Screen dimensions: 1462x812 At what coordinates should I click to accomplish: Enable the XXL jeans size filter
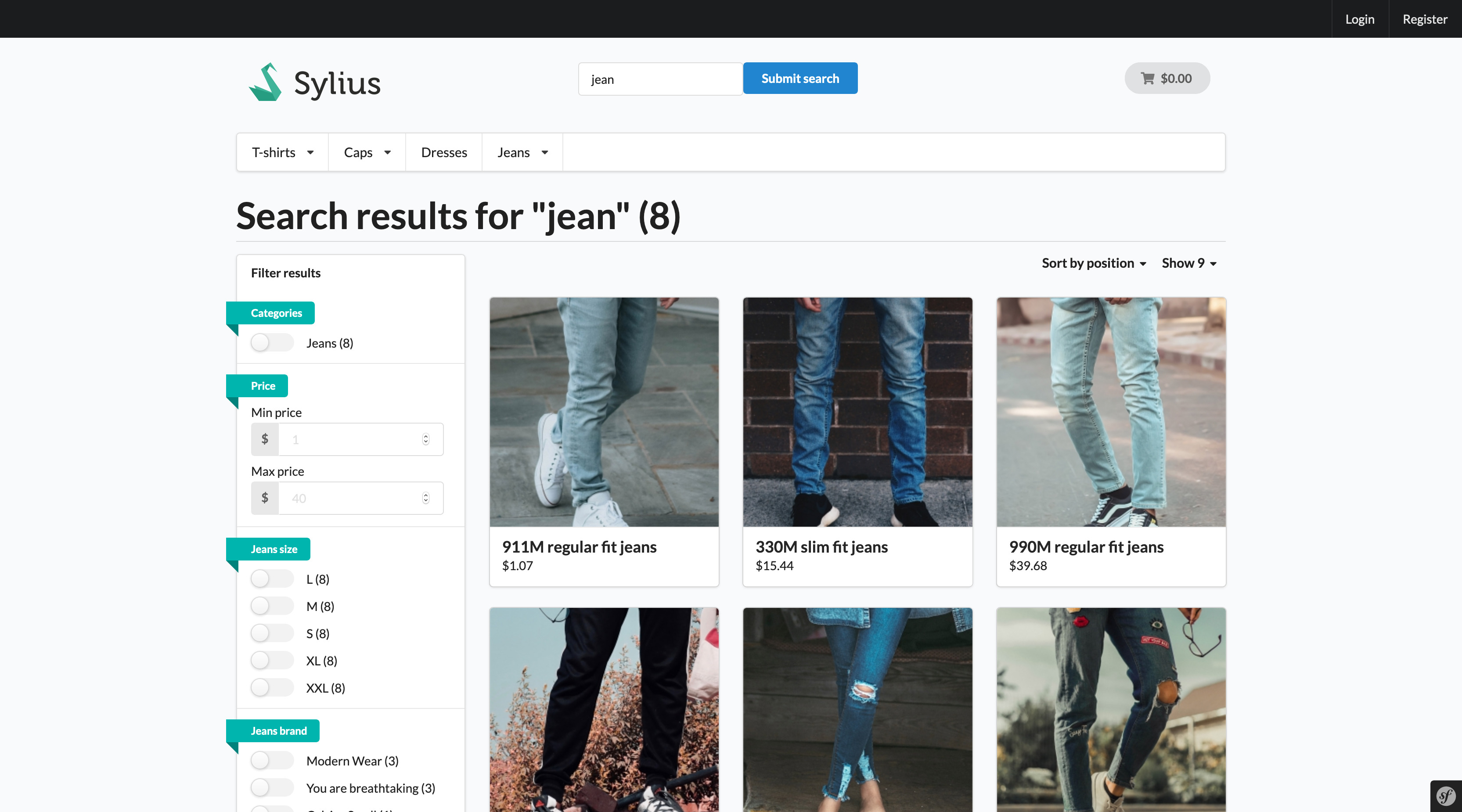click(272, 688)
